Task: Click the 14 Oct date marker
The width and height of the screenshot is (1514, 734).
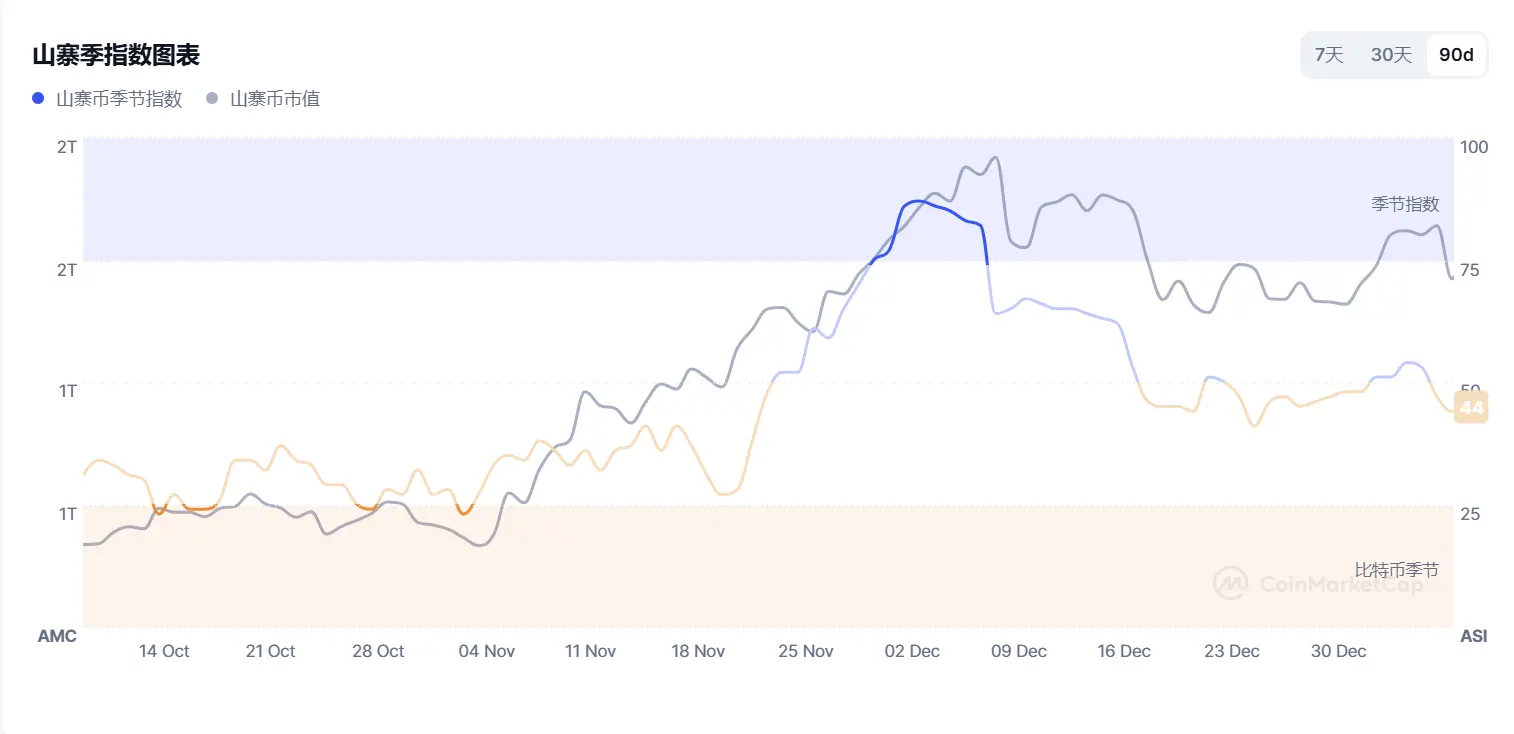Action: point(164,651)
